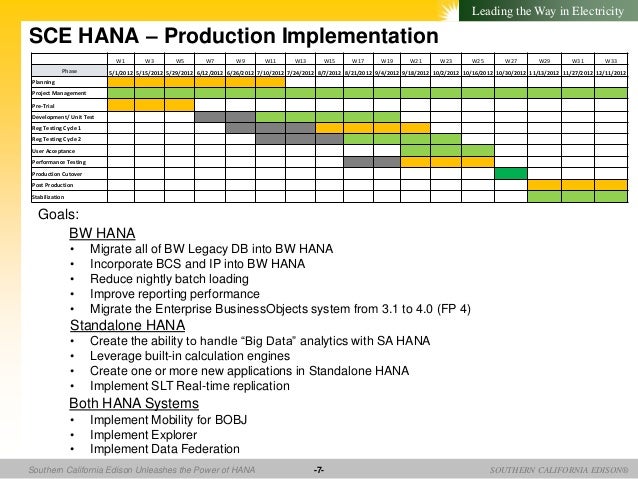
Task: Click the orange Planning bar under W1
Action: pos(121,82)
